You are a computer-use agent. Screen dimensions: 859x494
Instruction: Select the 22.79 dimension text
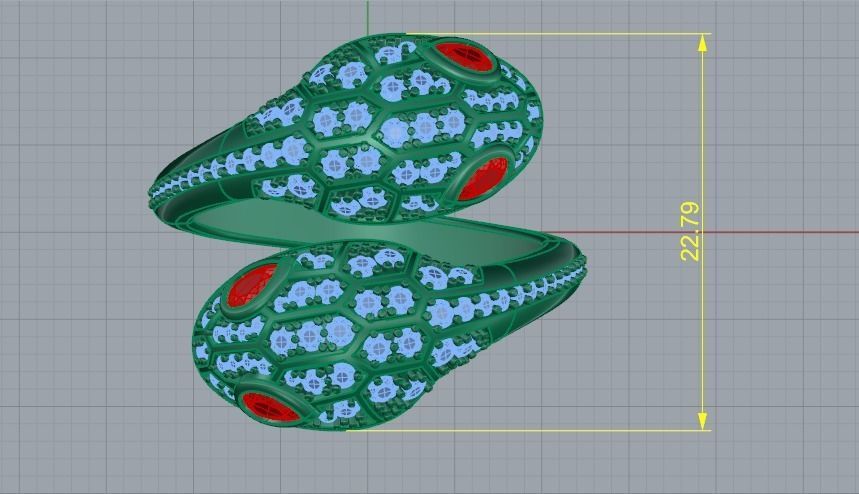click(x=691, y=231)
